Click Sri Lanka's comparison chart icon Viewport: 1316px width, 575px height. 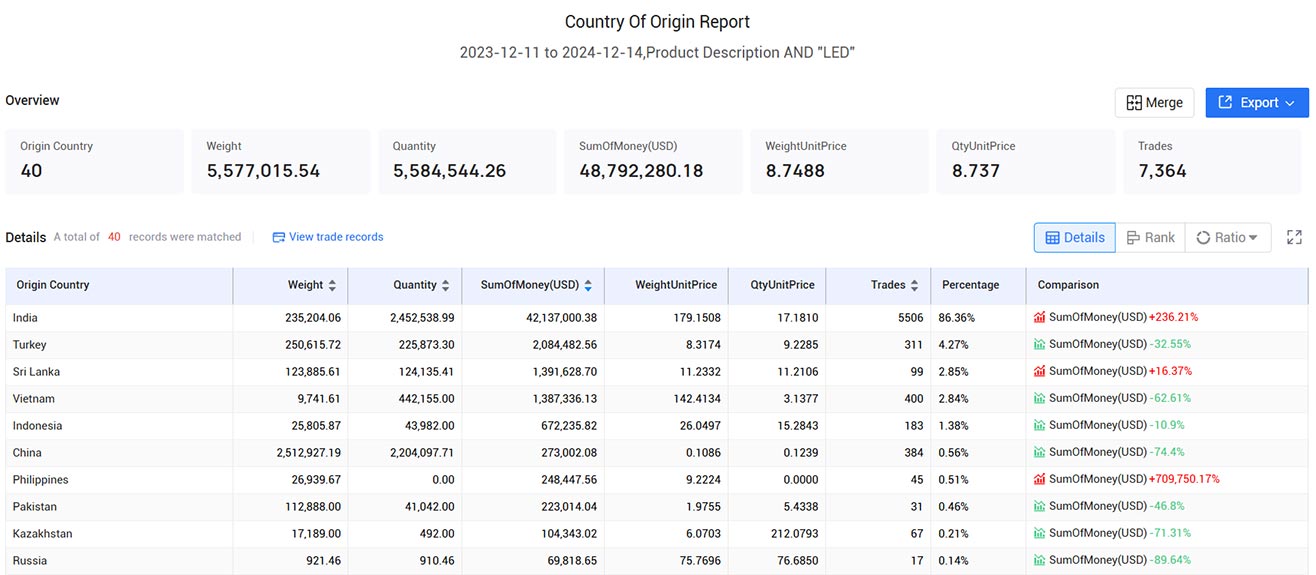coord(1040,371)
